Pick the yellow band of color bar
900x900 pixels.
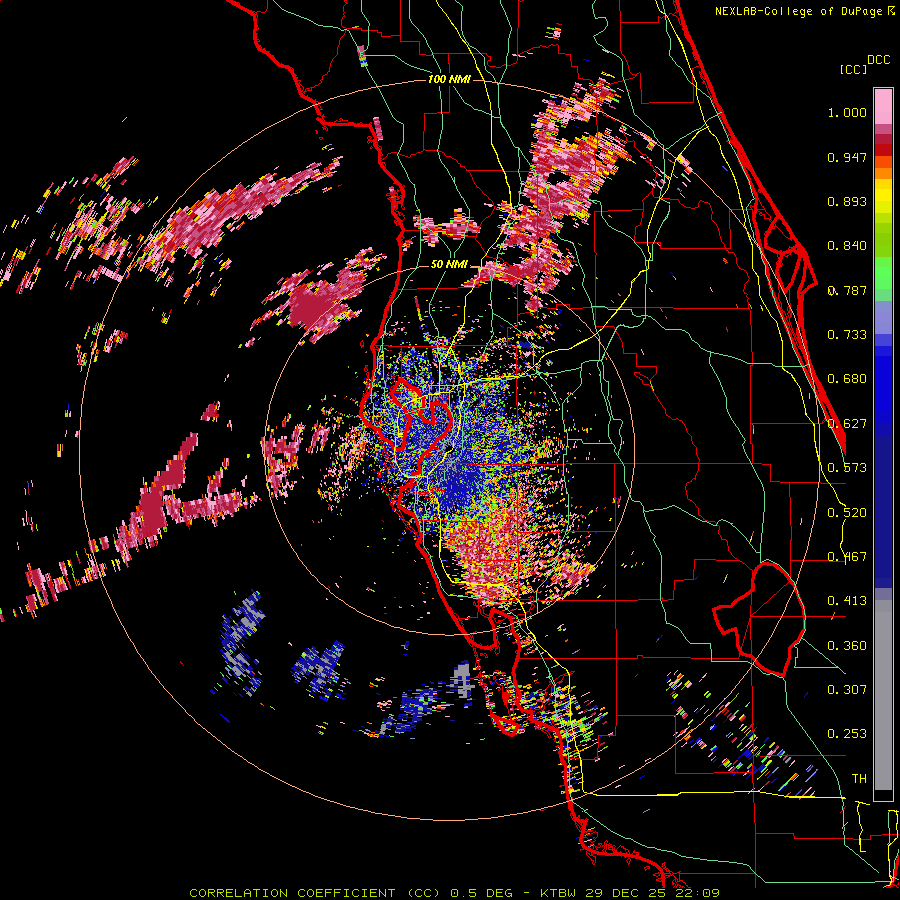[883, 198]
